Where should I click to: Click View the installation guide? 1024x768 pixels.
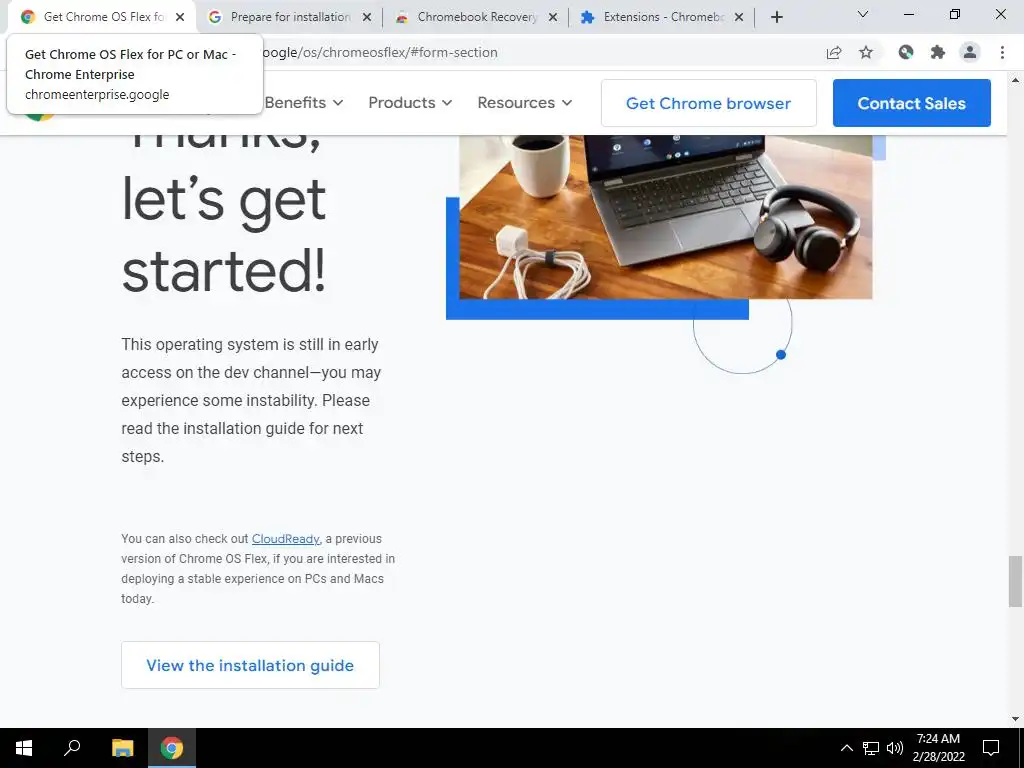tap(250, 665)
